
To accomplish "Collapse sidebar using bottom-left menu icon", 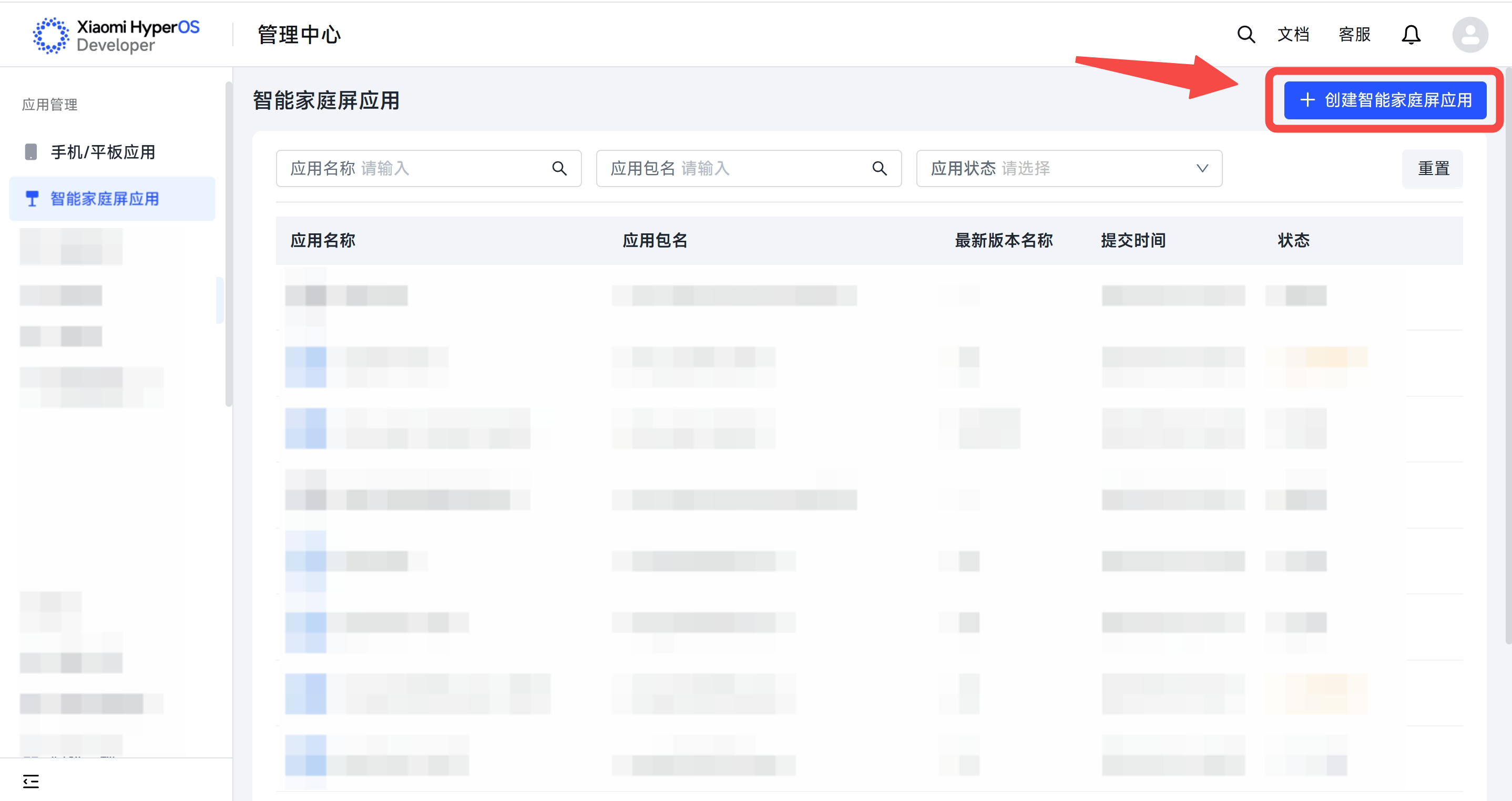I will (30, 781).
